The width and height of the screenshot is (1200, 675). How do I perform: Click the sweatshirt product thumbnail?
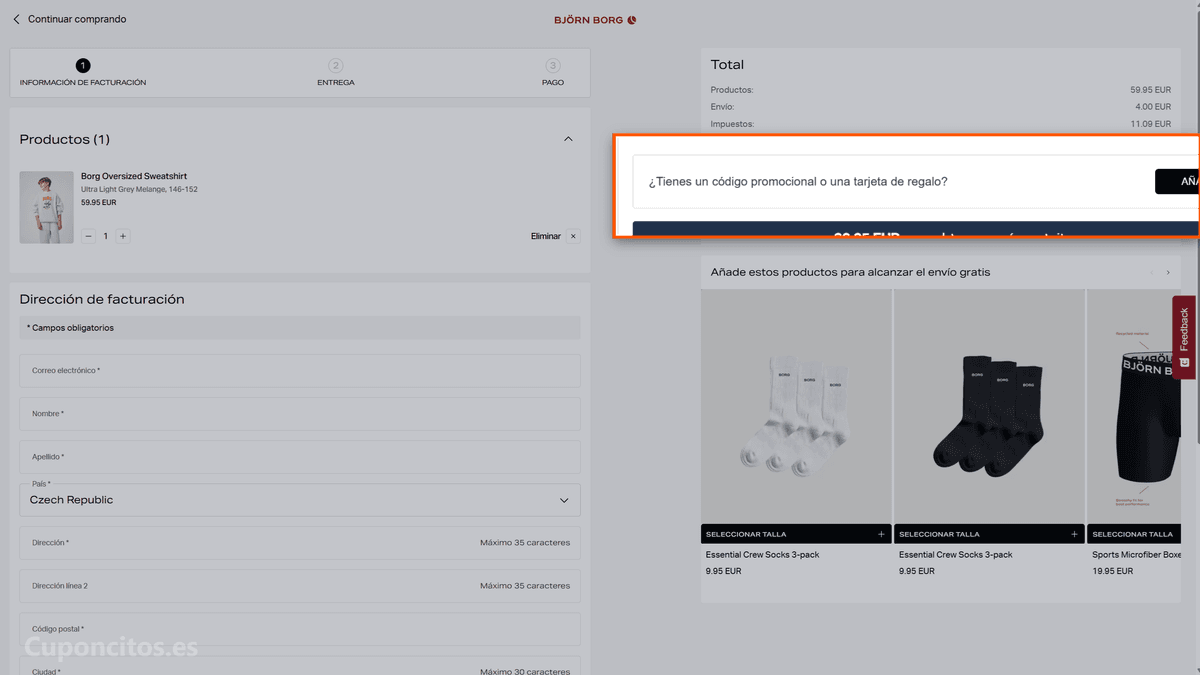pyautogui.click(x=47, y=207)
